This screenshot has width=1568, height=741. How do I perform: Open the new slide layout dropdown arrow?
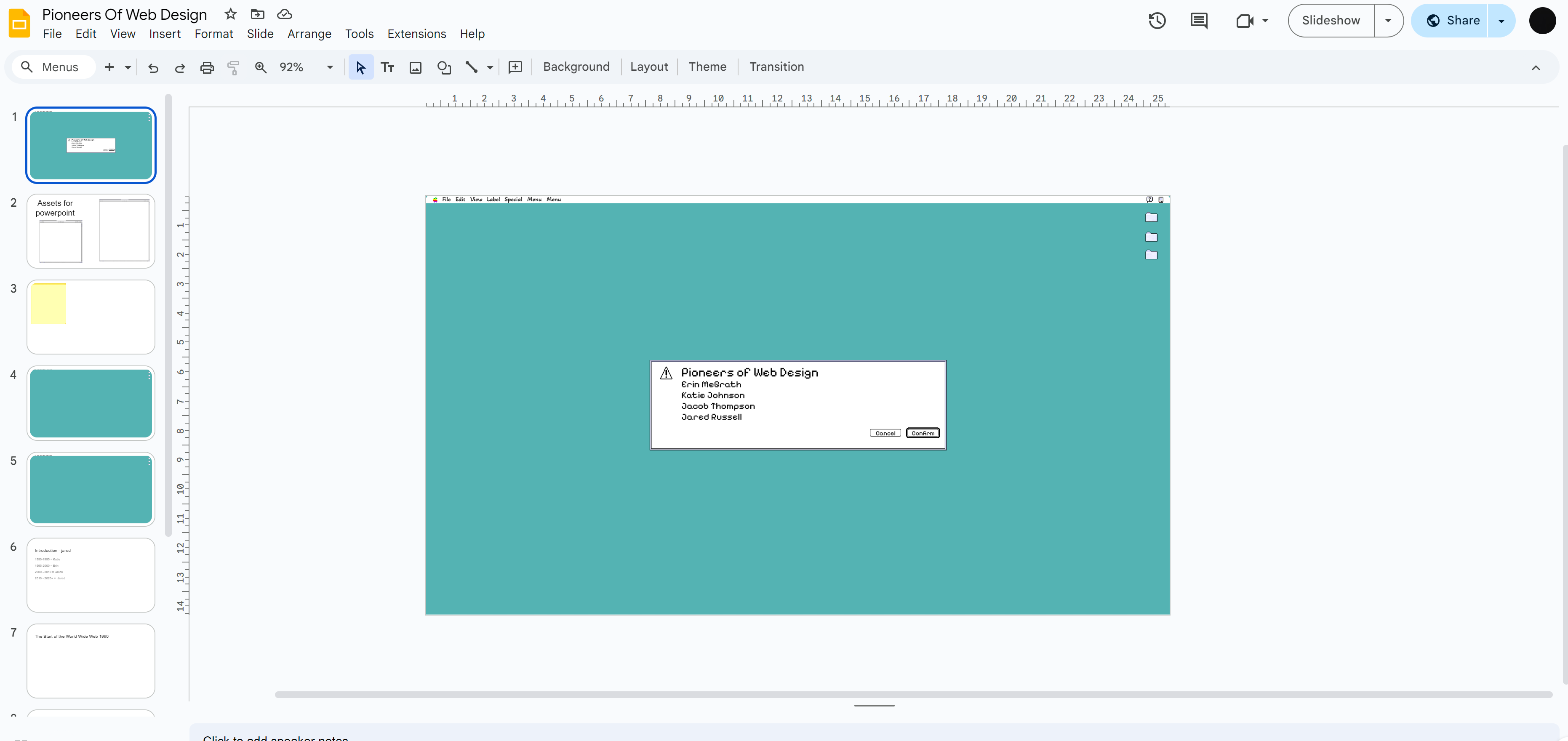(x=127, y=67)
